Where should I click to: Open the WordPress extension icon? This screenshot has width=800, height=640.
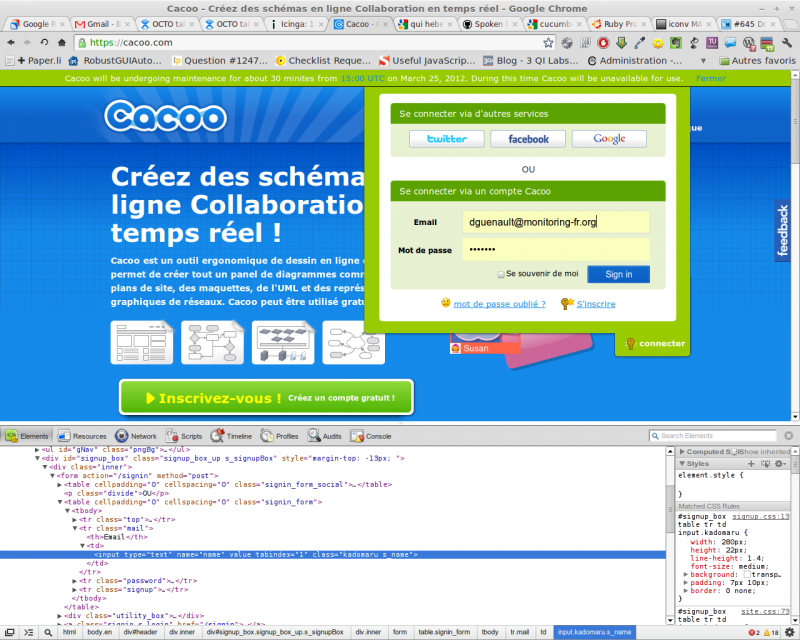748,43
